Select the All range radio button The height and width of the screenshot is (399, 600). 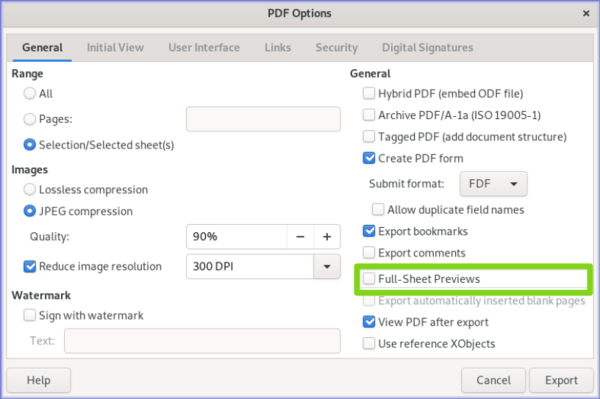click(x=29, y=93)
